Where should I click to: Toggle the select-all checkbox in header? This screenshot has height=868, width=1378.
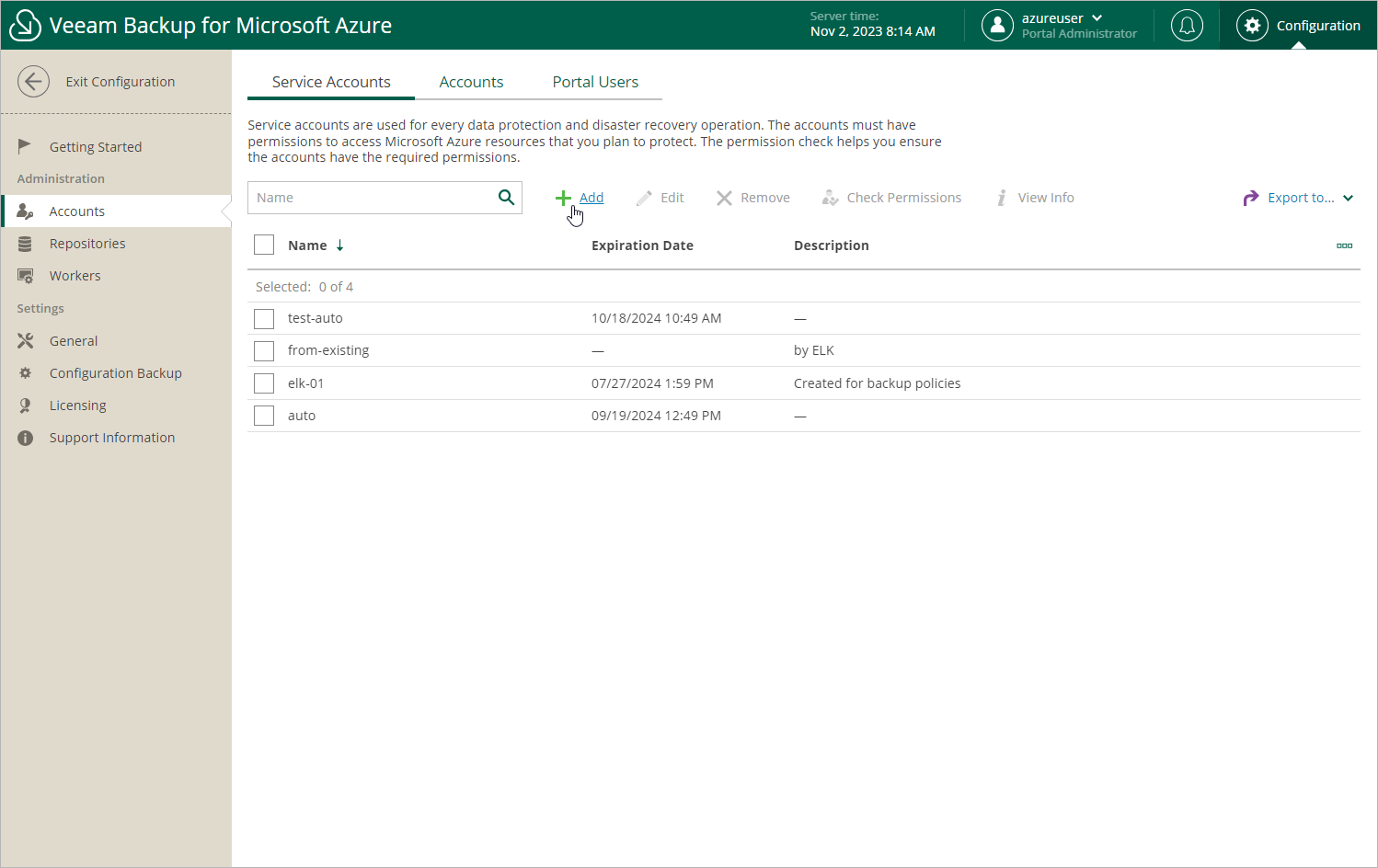pos(264,245)
